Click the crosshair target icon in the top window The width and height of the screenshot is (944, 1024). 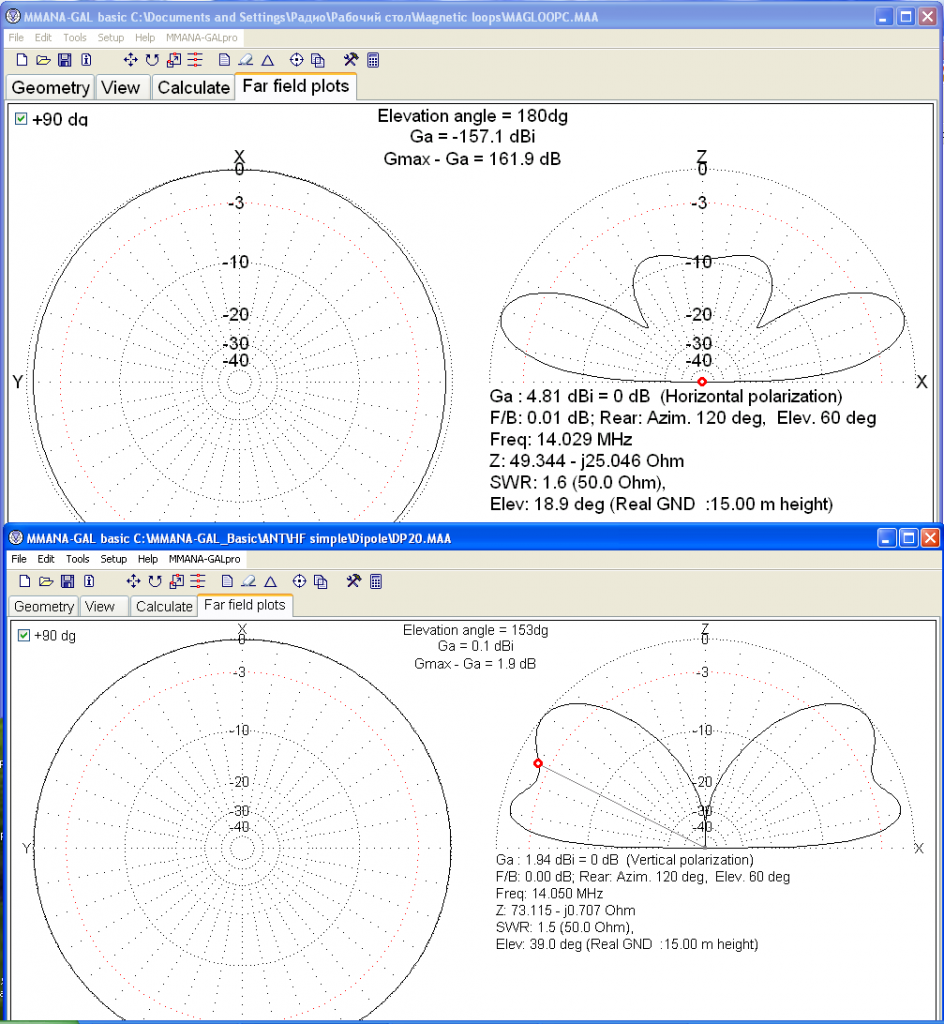pyautogui.click(x=297, y=60)
